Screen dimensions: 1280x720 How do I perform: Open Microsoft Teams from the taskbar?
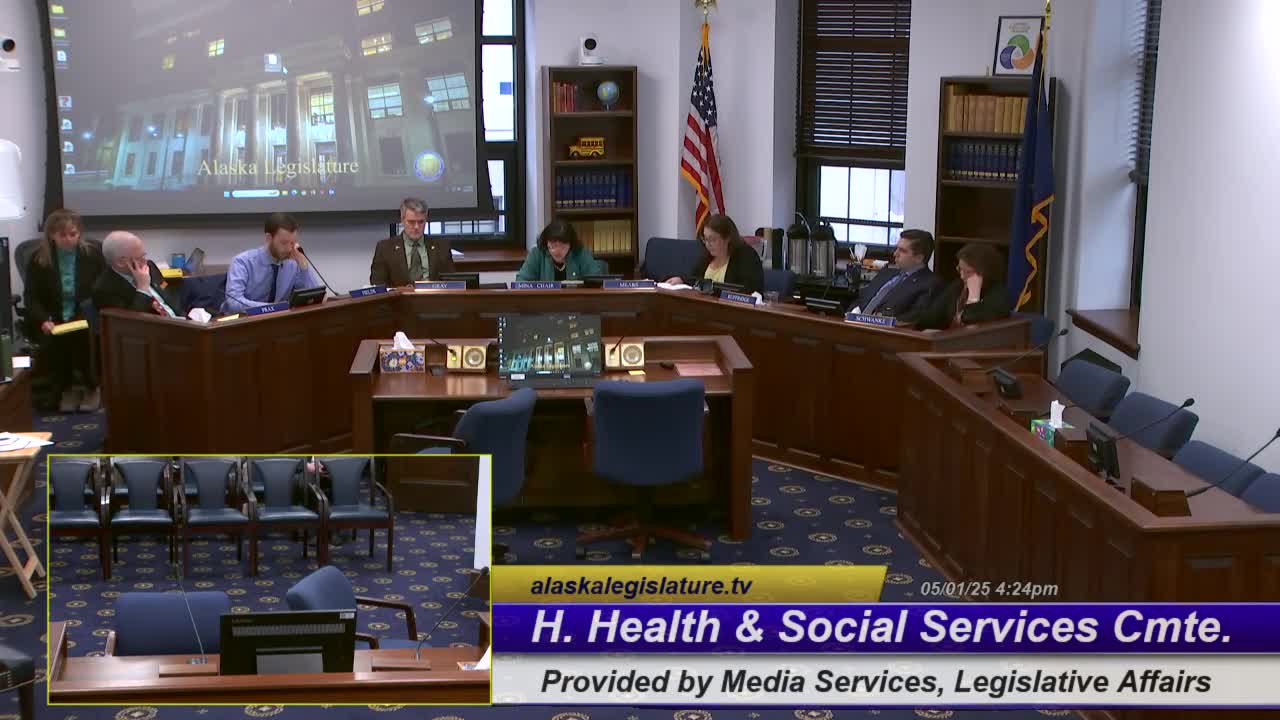coord(331,191)
